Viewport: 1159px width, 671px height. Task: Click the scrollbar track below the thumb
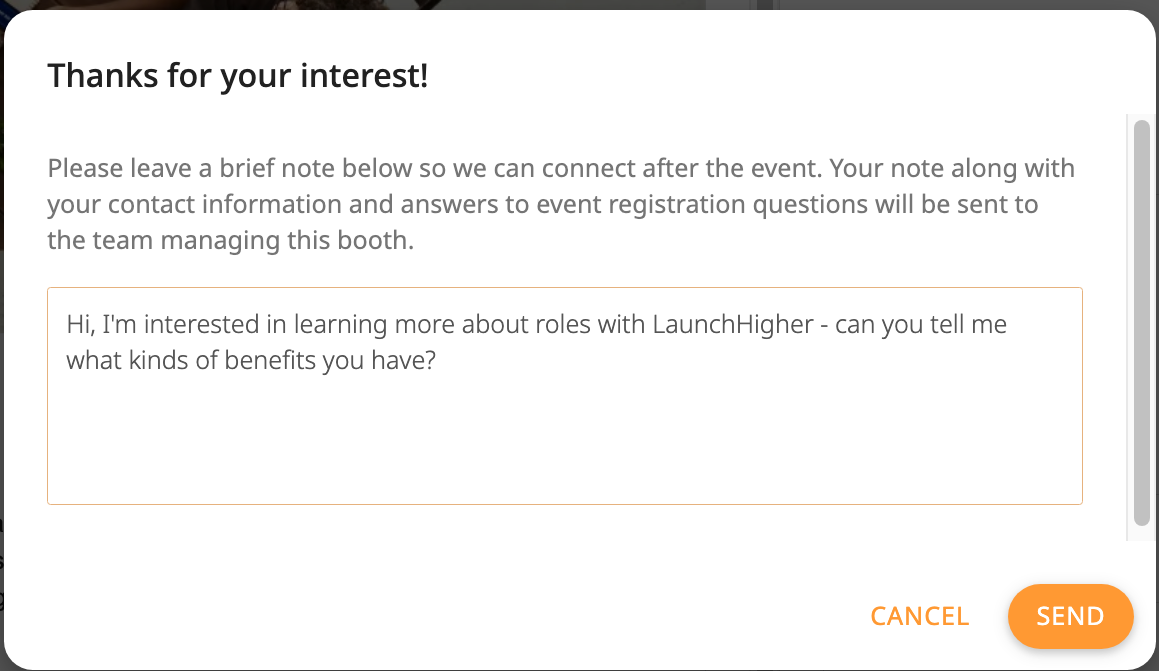coord(1141,533)
